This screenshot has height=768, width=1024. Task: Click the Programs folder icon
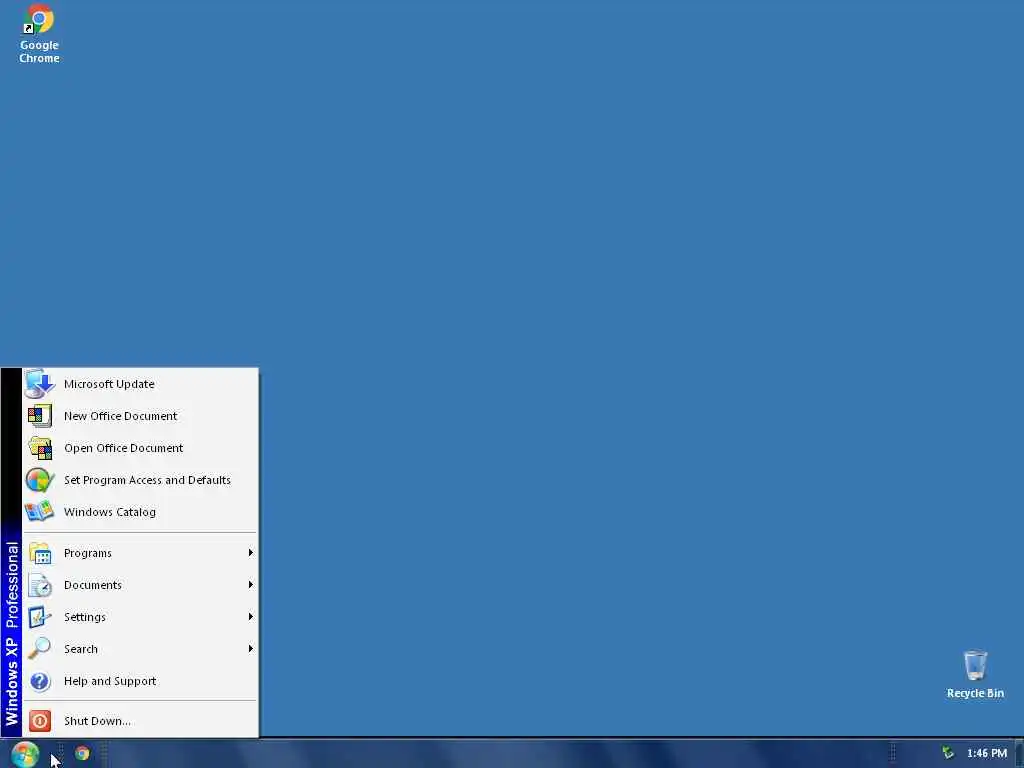39,553
